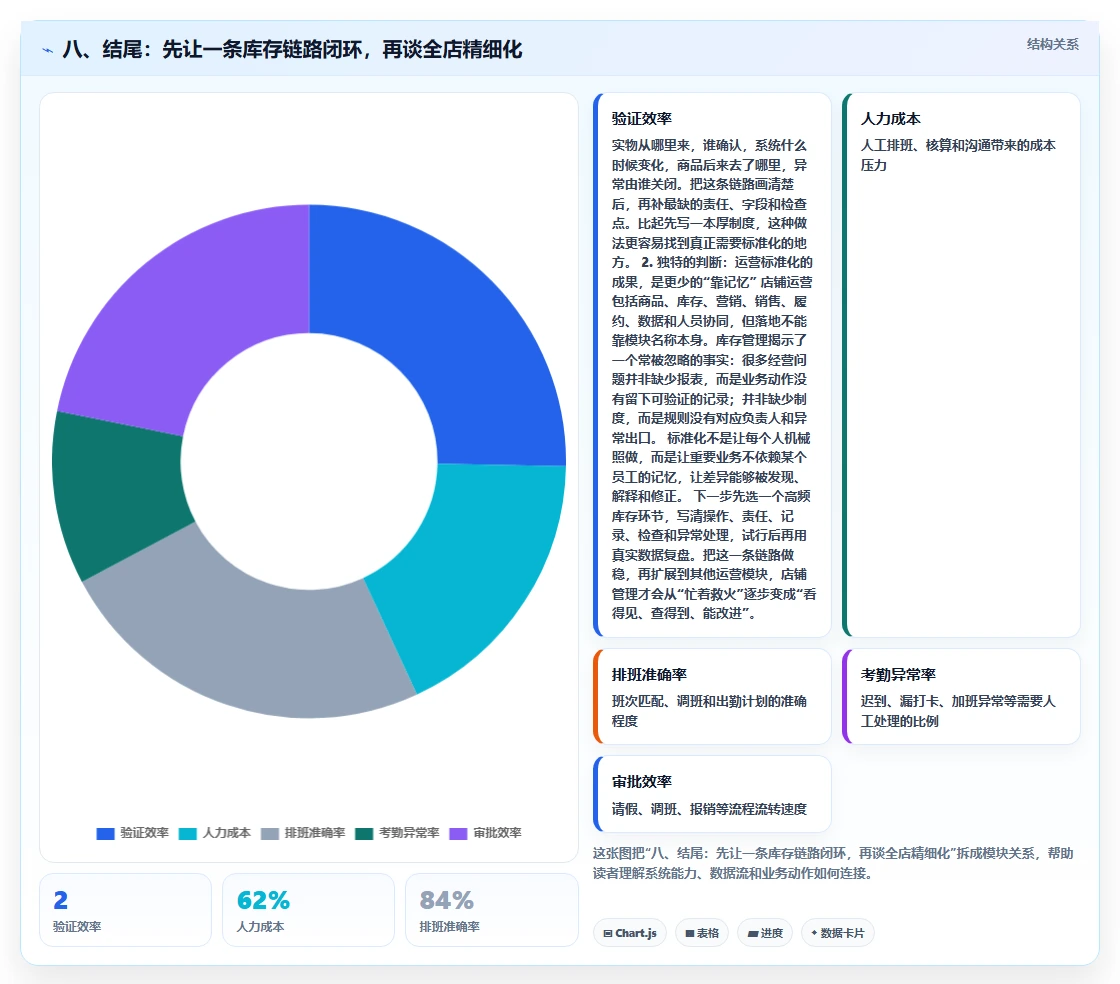Open the 验证效率 description card
1120x984 pixels.
pos(712,365)
